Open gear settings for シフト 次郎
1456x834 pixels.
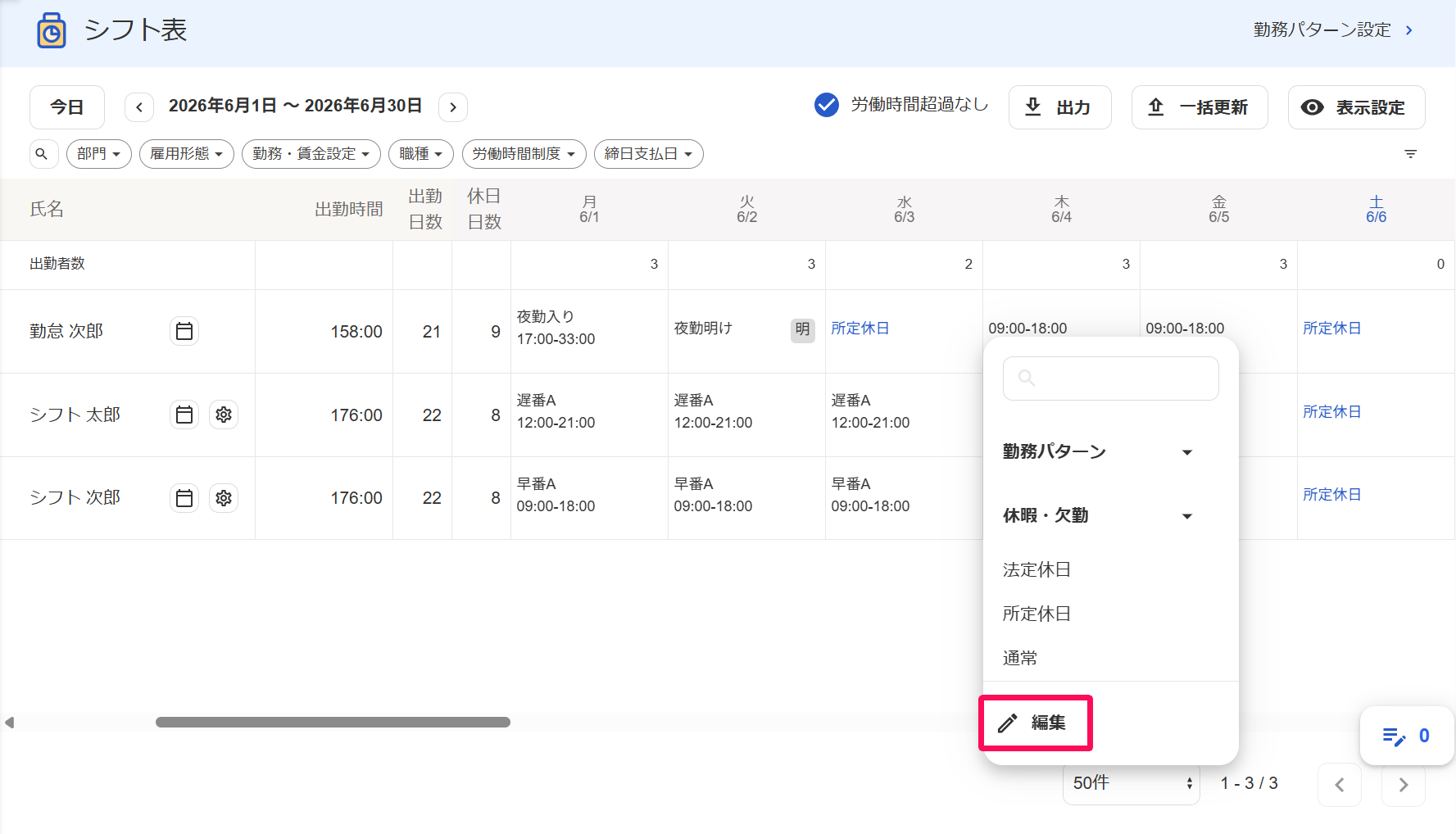tap(224, 498)
